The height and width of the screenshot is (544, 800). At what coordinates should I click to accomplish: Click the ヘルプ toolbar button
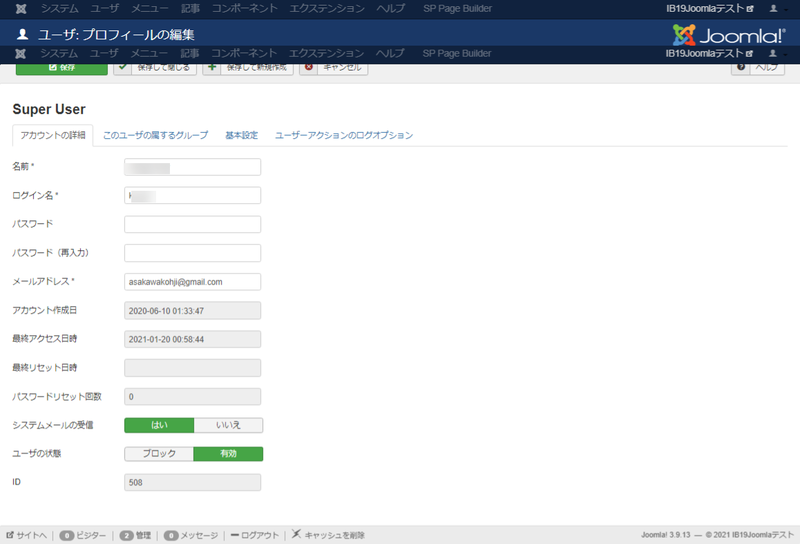758,68
